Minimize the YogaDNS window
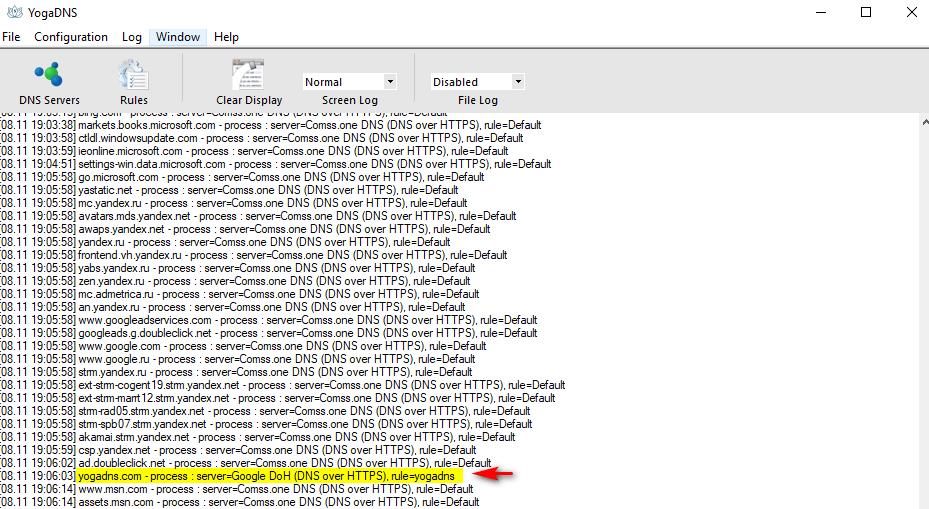929x509 pixels. [821, 12]
